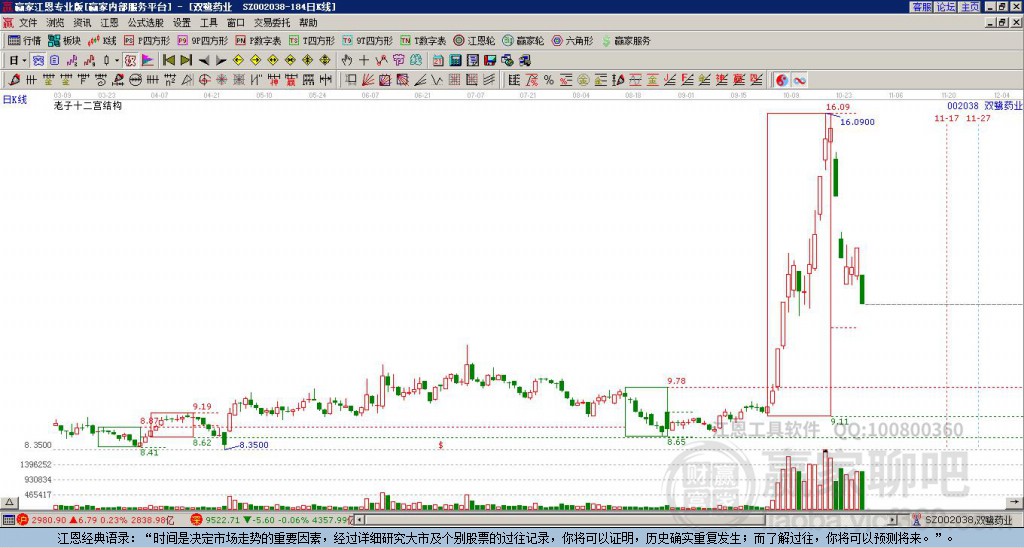
Task: Open the 江恩轮 tool
Action: click(x=474, y=40)
